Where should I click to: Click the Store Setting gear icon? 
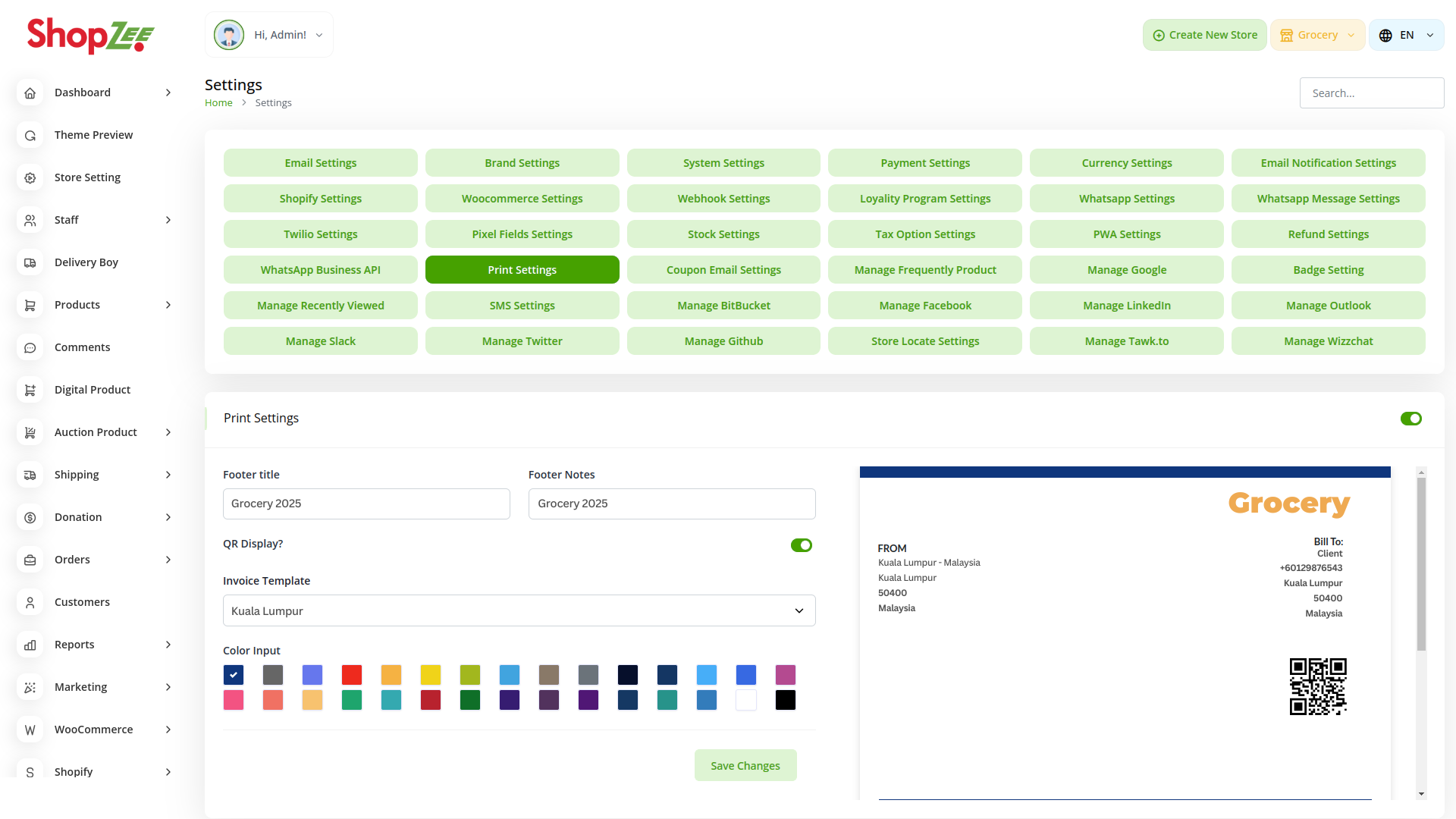(x=30, y=177)
